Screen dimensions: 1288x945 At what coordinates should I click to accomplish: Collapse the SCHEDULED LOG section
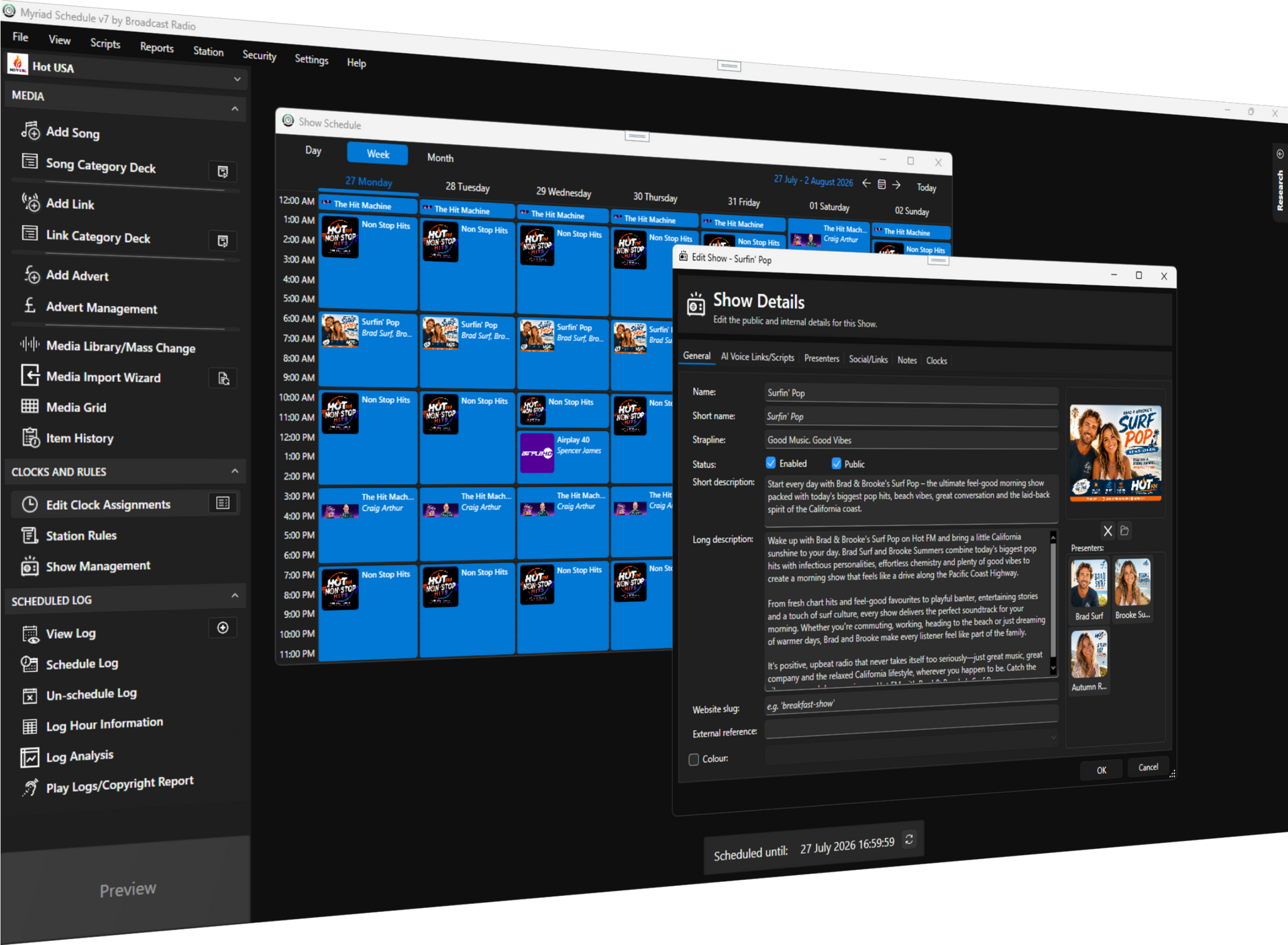tap(235, 595)
